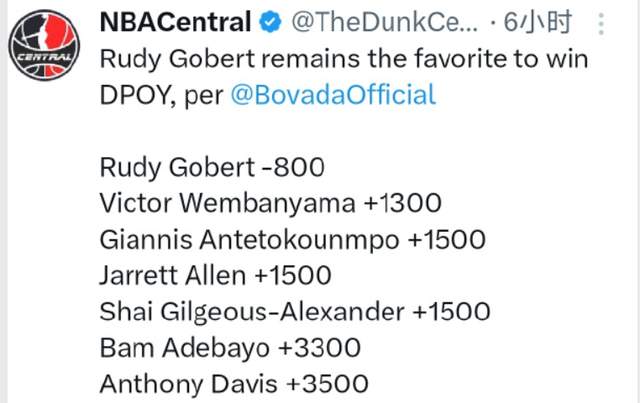Select the Giannis Antetokounmpo +1500 line
The image size is (640, 403).
pyautogui.click(x=292, y=240)
